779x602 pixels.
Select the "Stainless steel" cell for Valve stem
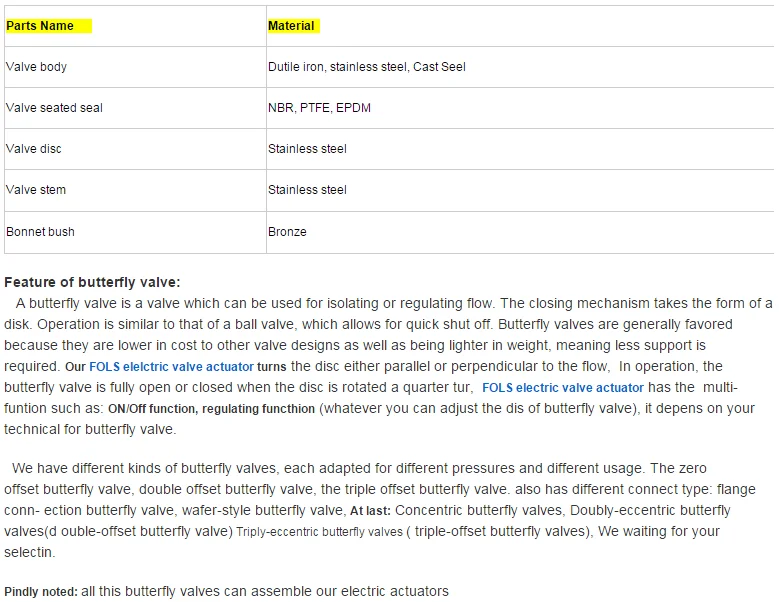pos(307,190)
